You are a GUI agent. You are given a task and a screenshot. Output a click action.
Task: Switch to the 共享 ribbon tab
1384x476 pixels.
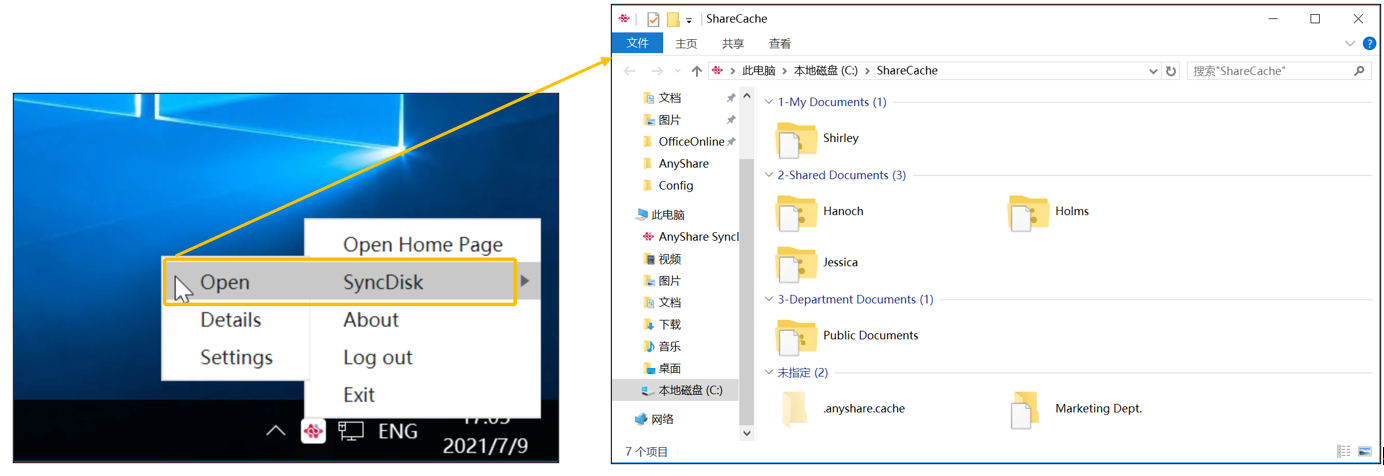tap(733, 44)
